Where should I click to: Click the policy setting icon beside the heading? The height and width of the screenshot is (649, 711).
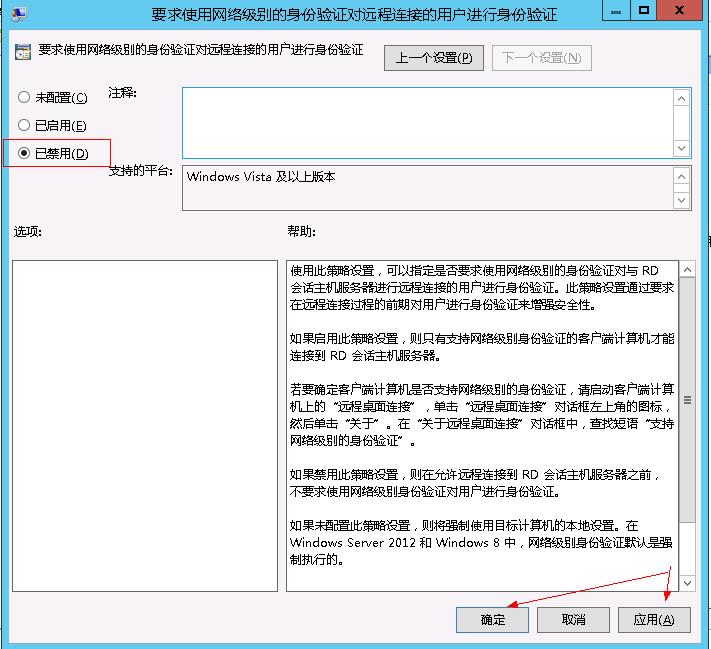23,52
